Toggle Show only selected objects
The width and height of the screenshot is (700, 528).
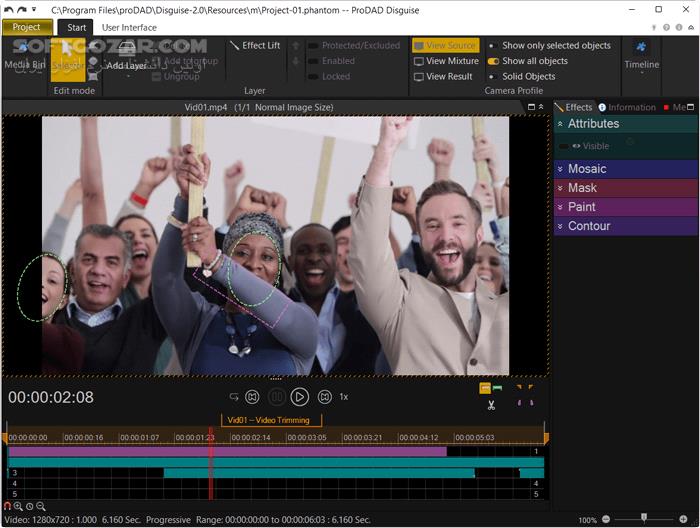coord(549,46)
